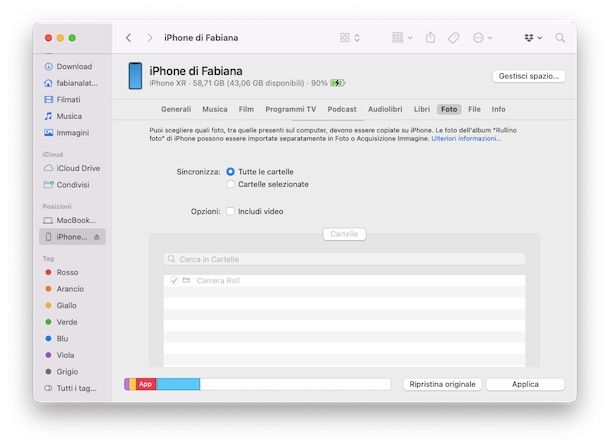The height and width of the screenshot is (446, 610).
Task: Click the iPhone device icon
Action: (x=135, y=76)
